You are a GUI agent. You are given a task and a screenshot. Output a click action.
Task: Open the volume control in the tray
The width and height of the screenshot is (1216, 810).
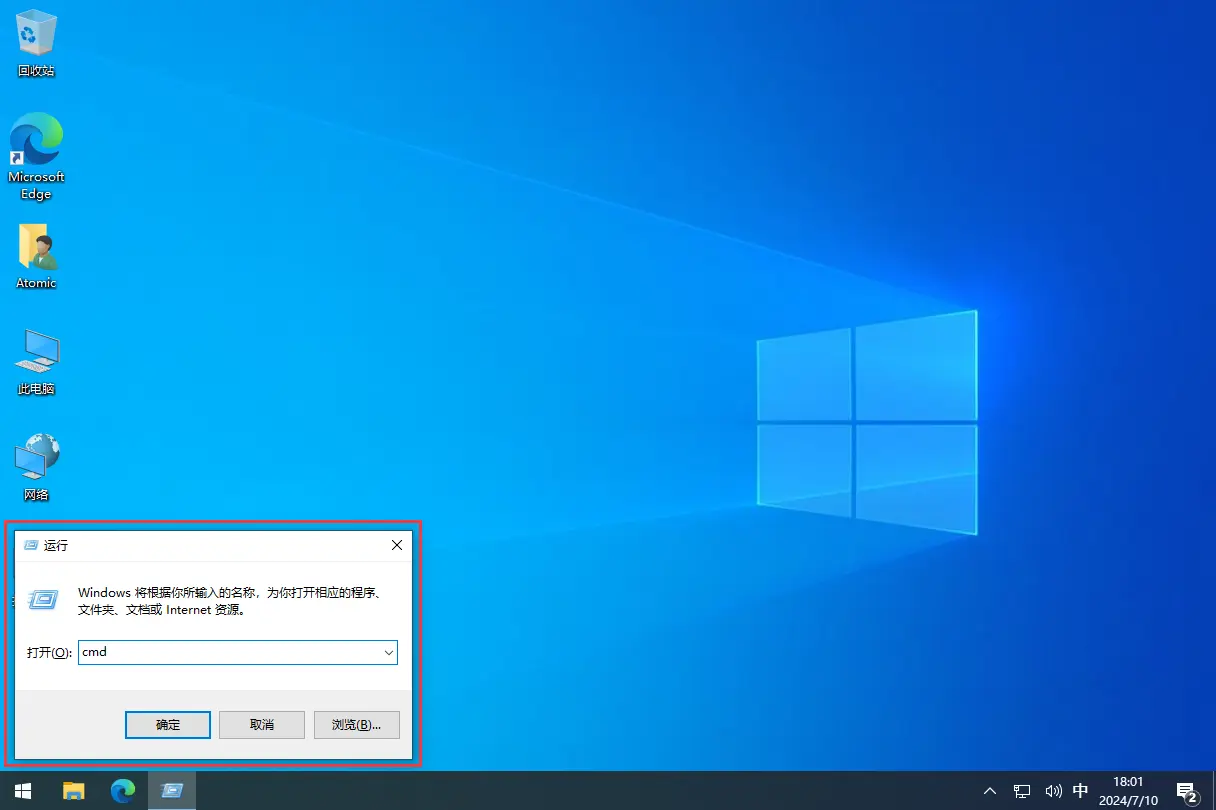(1052, 791)
